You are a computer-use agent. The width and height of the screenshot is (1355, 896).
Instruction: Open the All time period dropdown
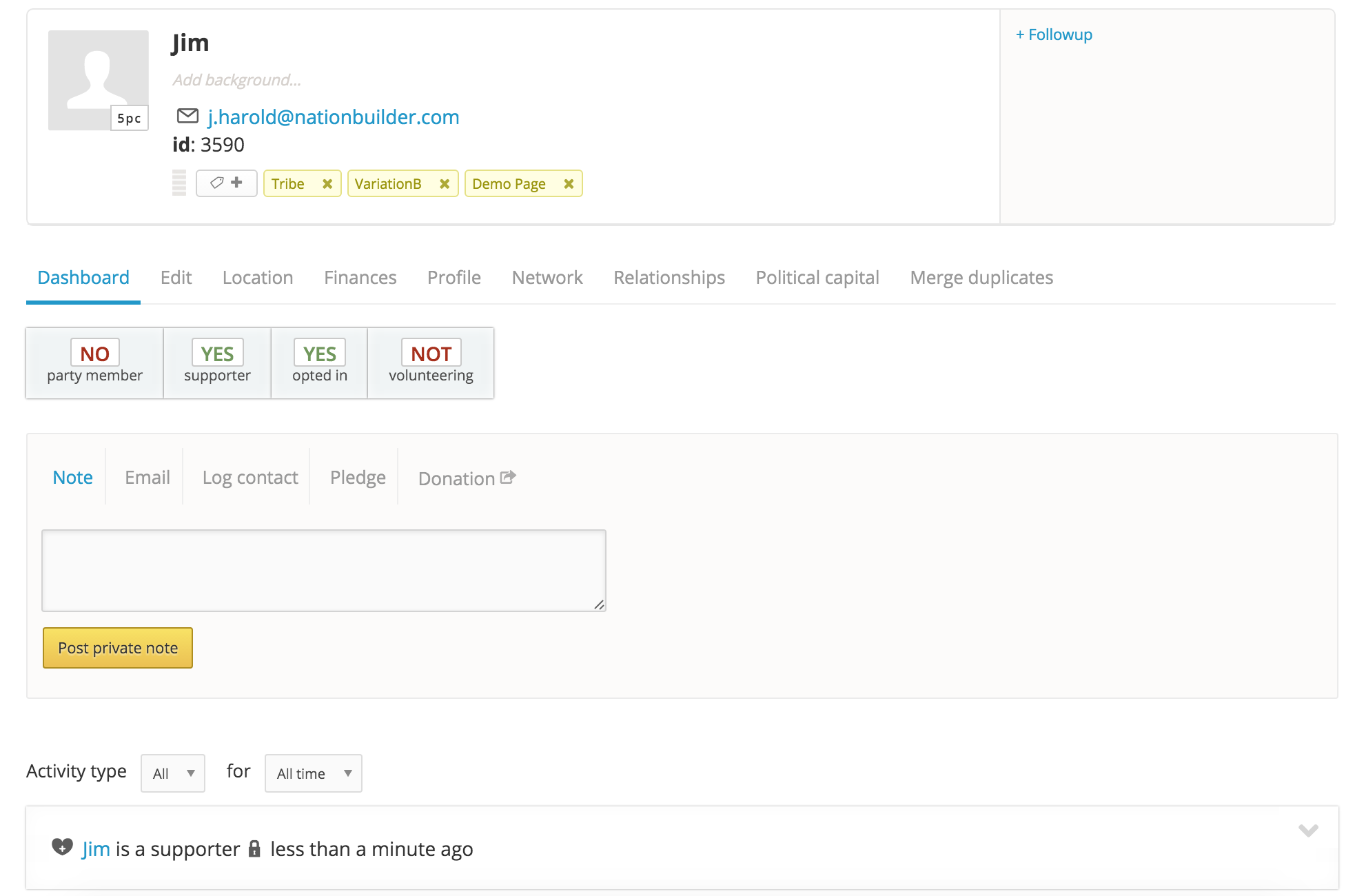[314, 773]
